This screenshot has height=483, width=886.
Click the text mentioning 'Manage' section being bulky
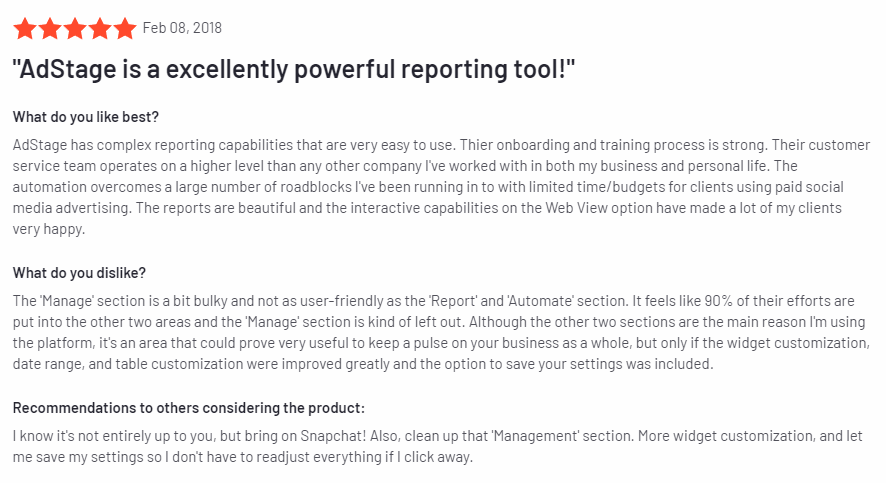point(200,300)
